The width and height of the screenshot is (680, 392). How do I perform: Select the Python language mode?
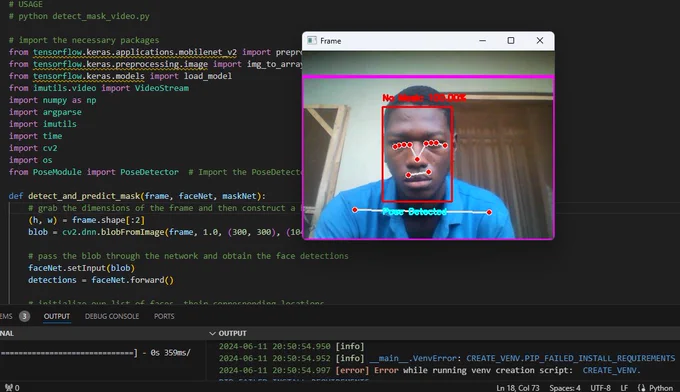tap(661, 388)
